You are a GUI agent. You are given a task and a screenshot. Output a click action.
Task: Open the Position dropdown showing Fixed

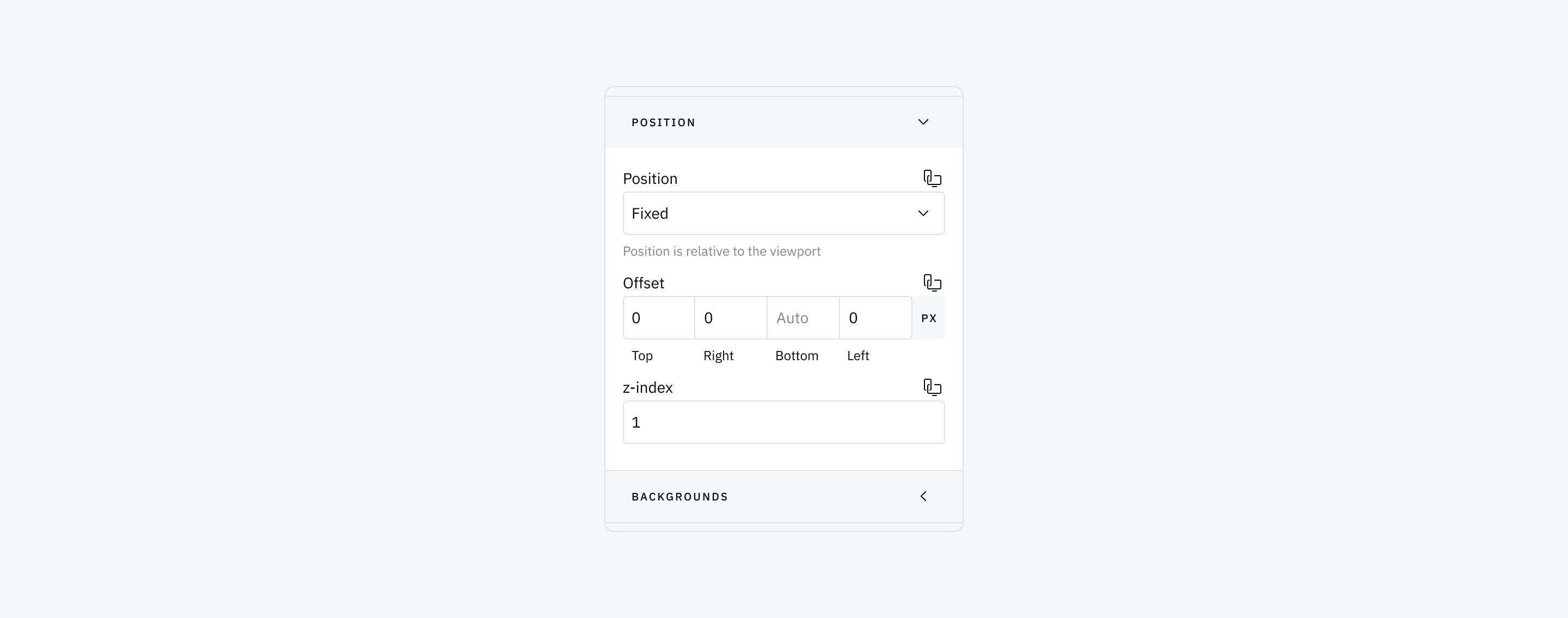(x=783, y=213)
